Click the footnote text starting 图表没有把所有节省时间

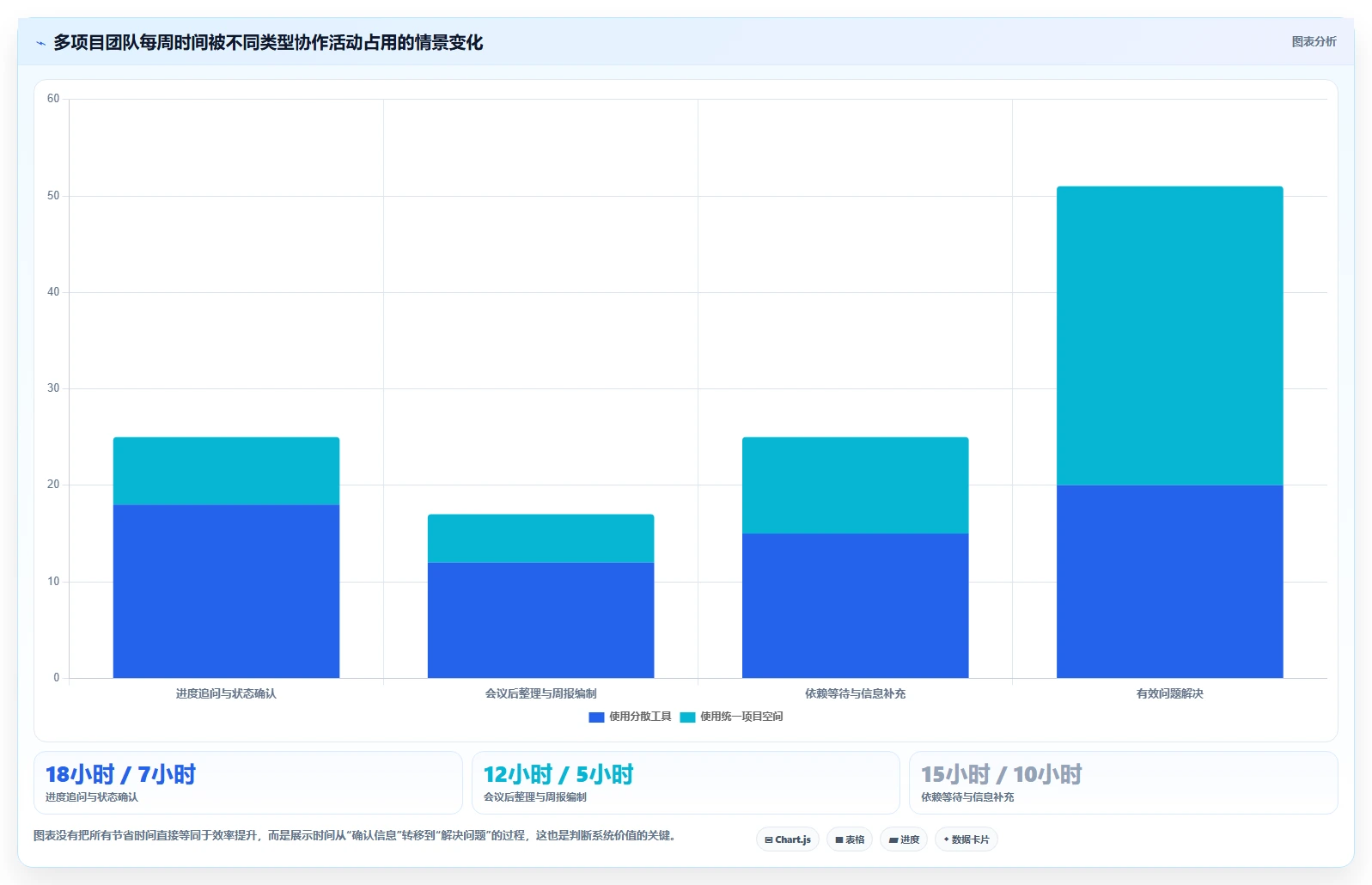coord(355,835)
